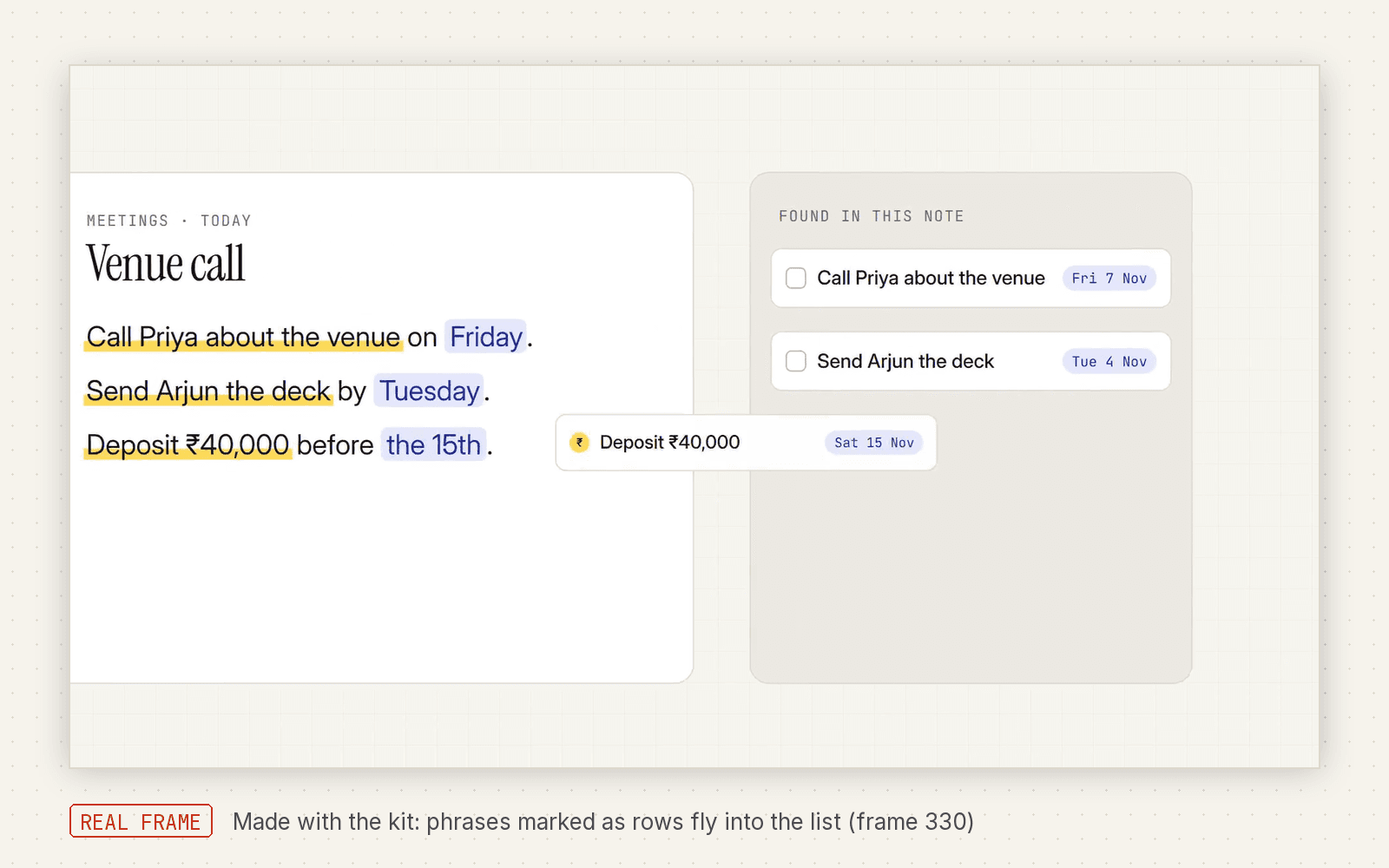Click the 'FOUND IN THIS NOTE' panel heading
Viewport: 1389px width, 868px height.
click(x=872, y=216)
